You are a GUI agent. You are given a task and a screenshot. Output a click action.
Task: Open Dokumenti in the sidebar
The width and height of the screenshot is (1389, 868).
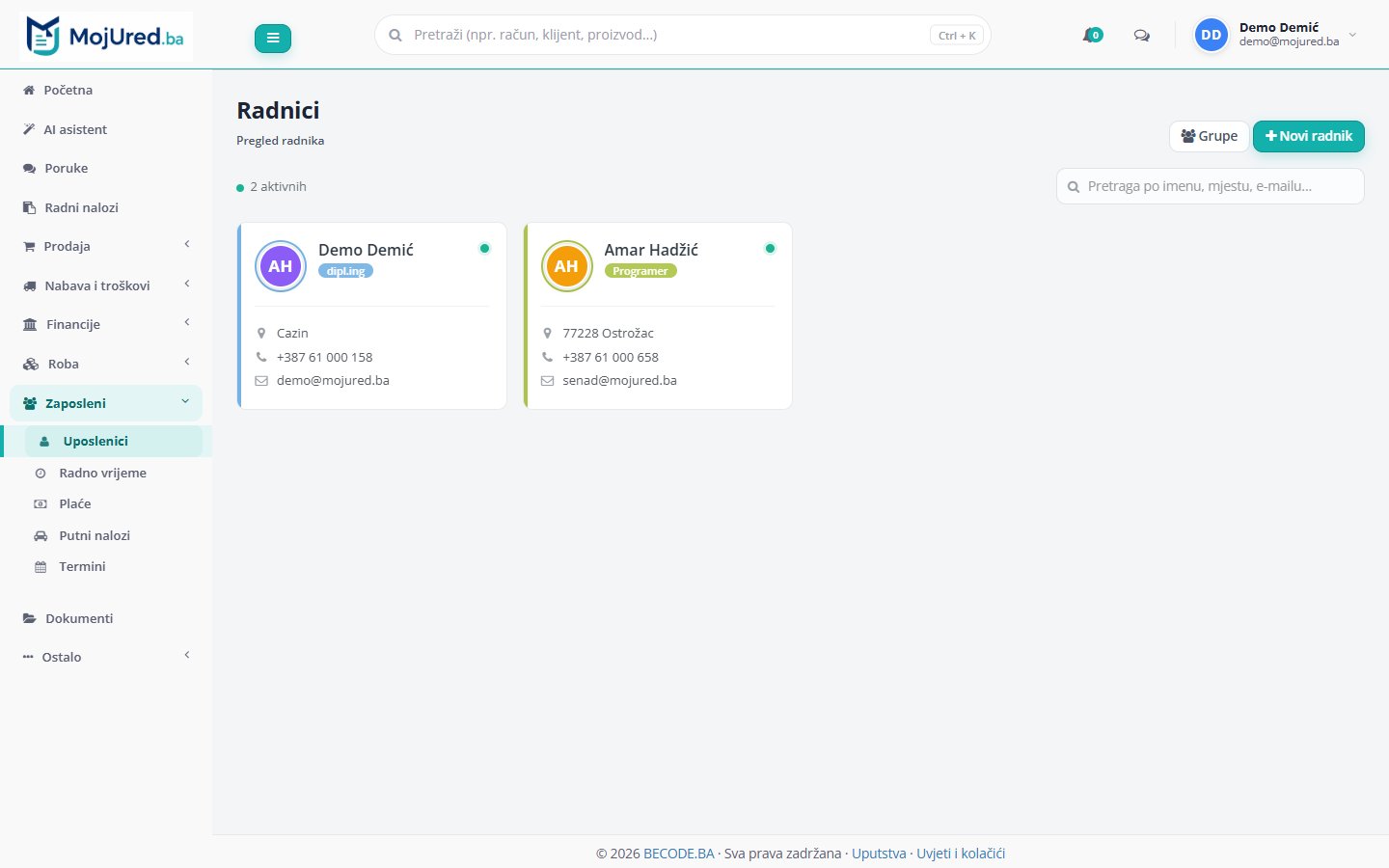point(106,618)
